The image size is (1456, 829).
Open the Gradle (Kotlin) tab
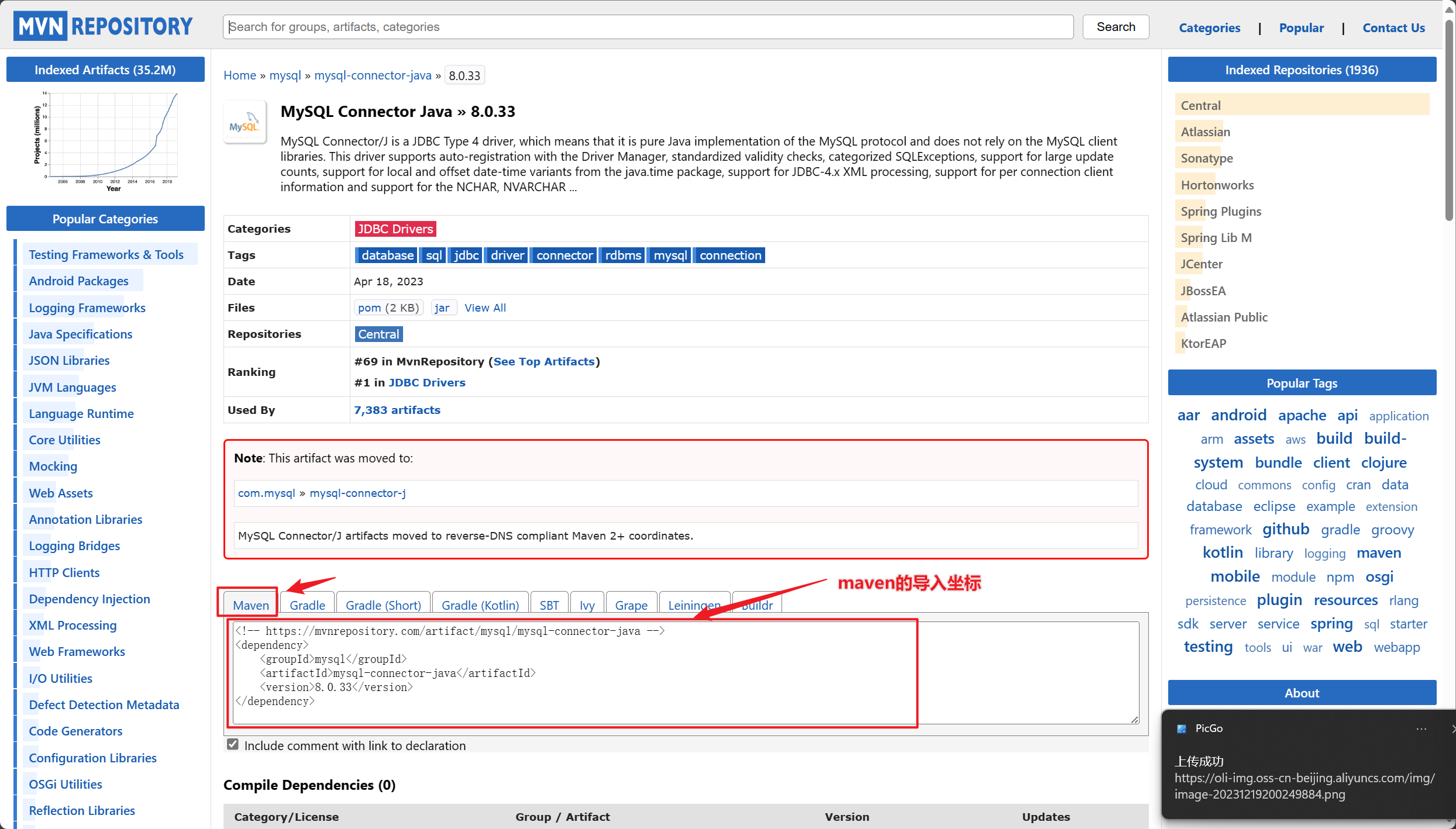click(x=480, y=605)
